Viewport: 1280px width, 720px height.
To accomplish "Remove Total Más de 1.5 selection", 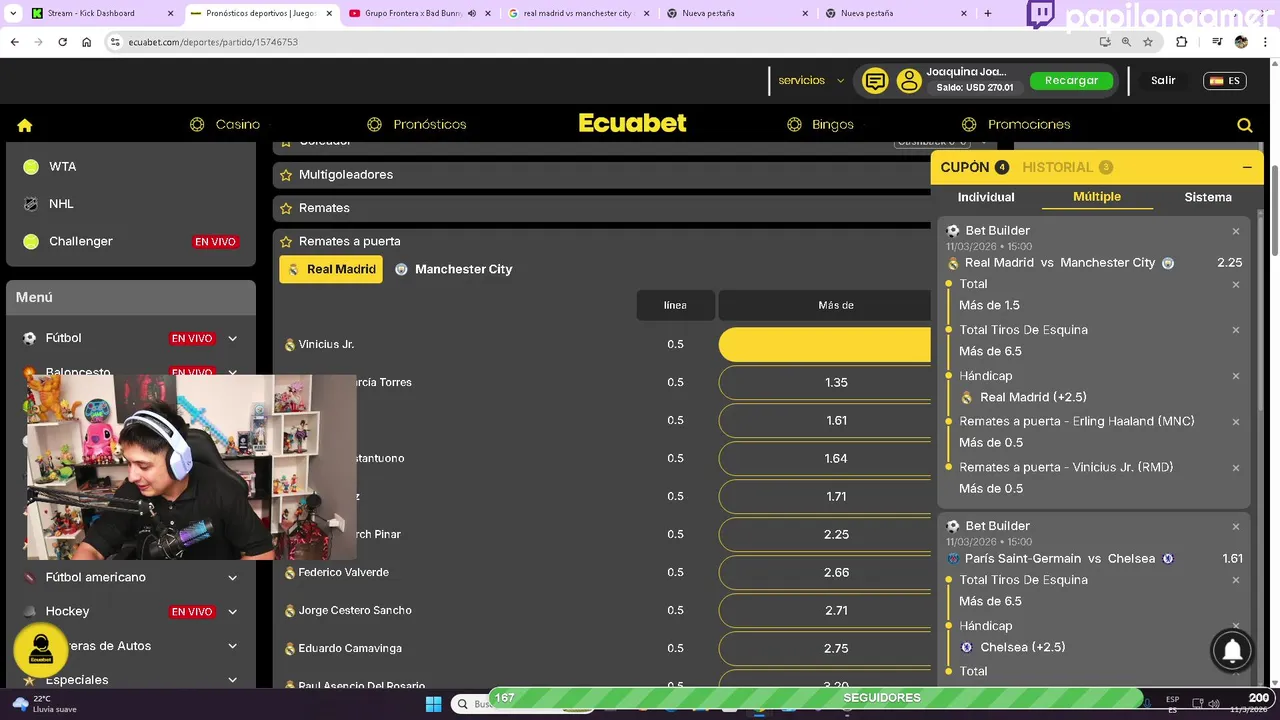I will tap(1236, 285).
